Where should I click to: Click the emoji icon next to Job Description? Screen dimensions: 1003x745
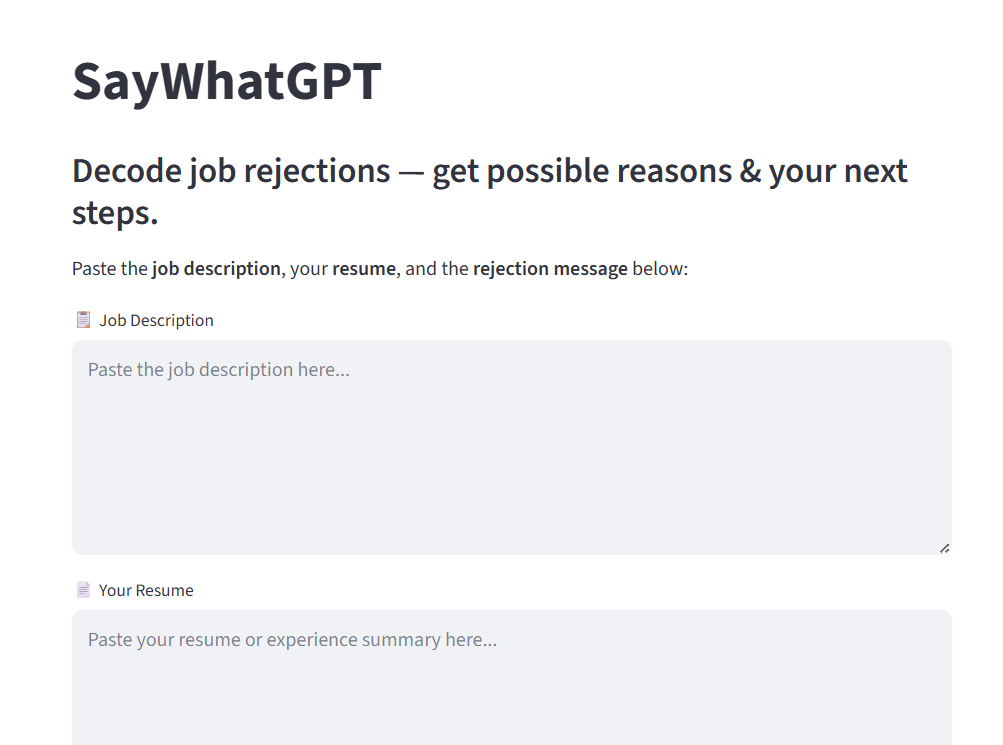(x=84, y=319)
